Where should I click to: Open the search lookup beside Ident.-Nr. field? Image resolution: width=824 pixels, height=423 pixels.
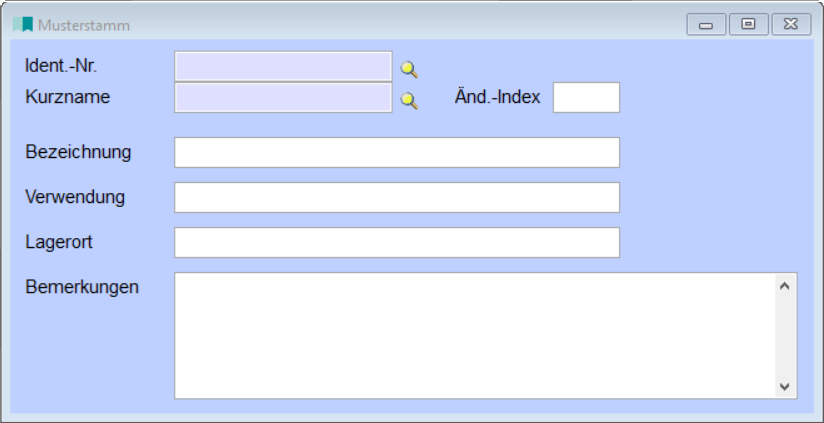[408, 69]
